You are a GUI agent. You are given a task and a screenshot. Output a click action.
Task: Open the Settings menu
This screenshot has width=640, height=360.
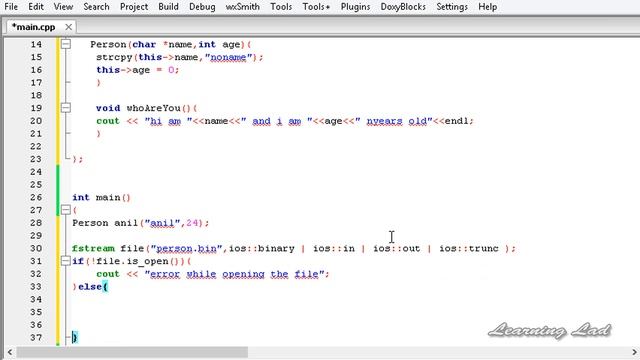point(451,7)
